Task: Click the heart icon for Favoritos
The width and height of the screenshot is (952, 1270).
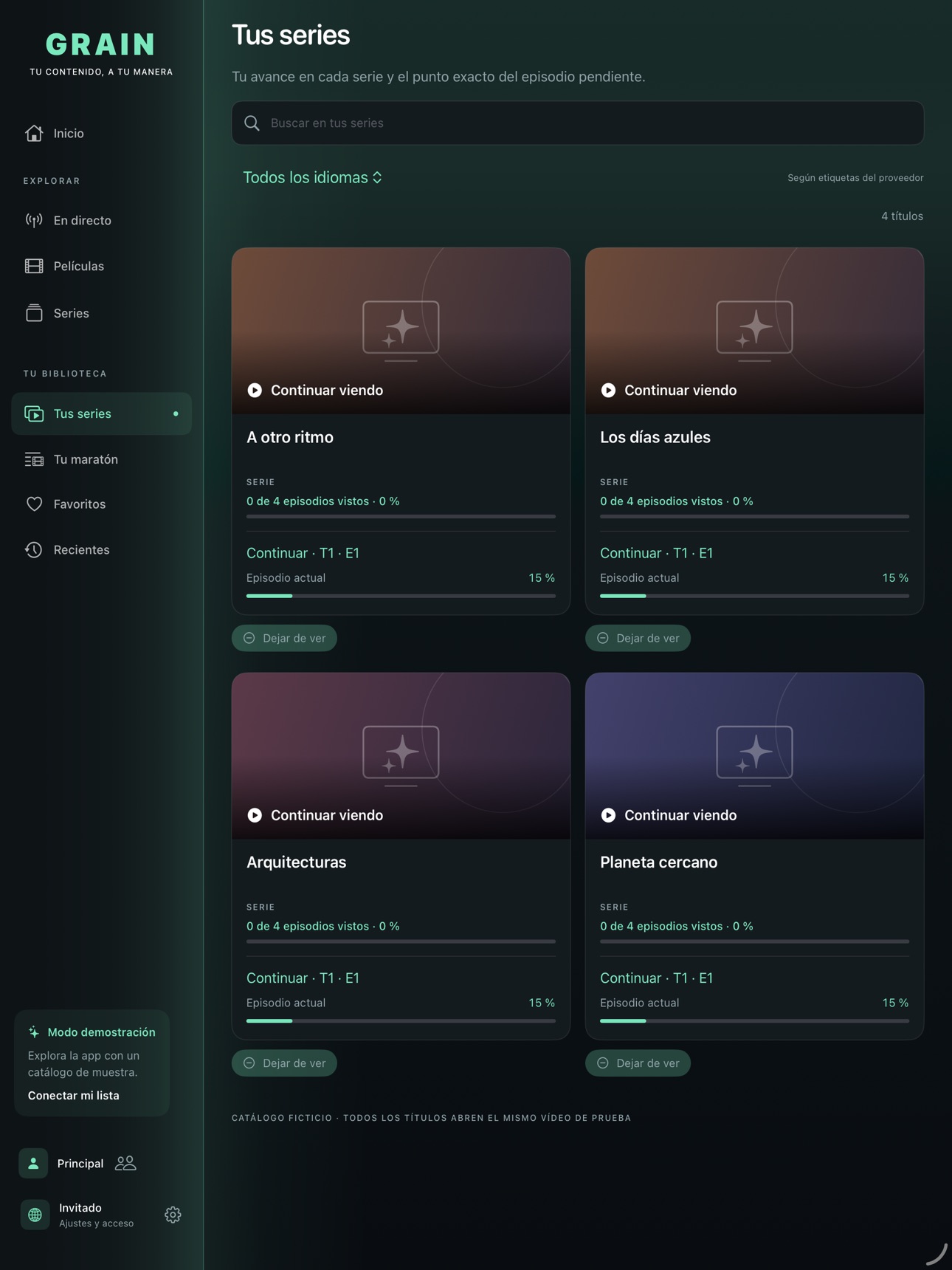Action: (34, 504)
